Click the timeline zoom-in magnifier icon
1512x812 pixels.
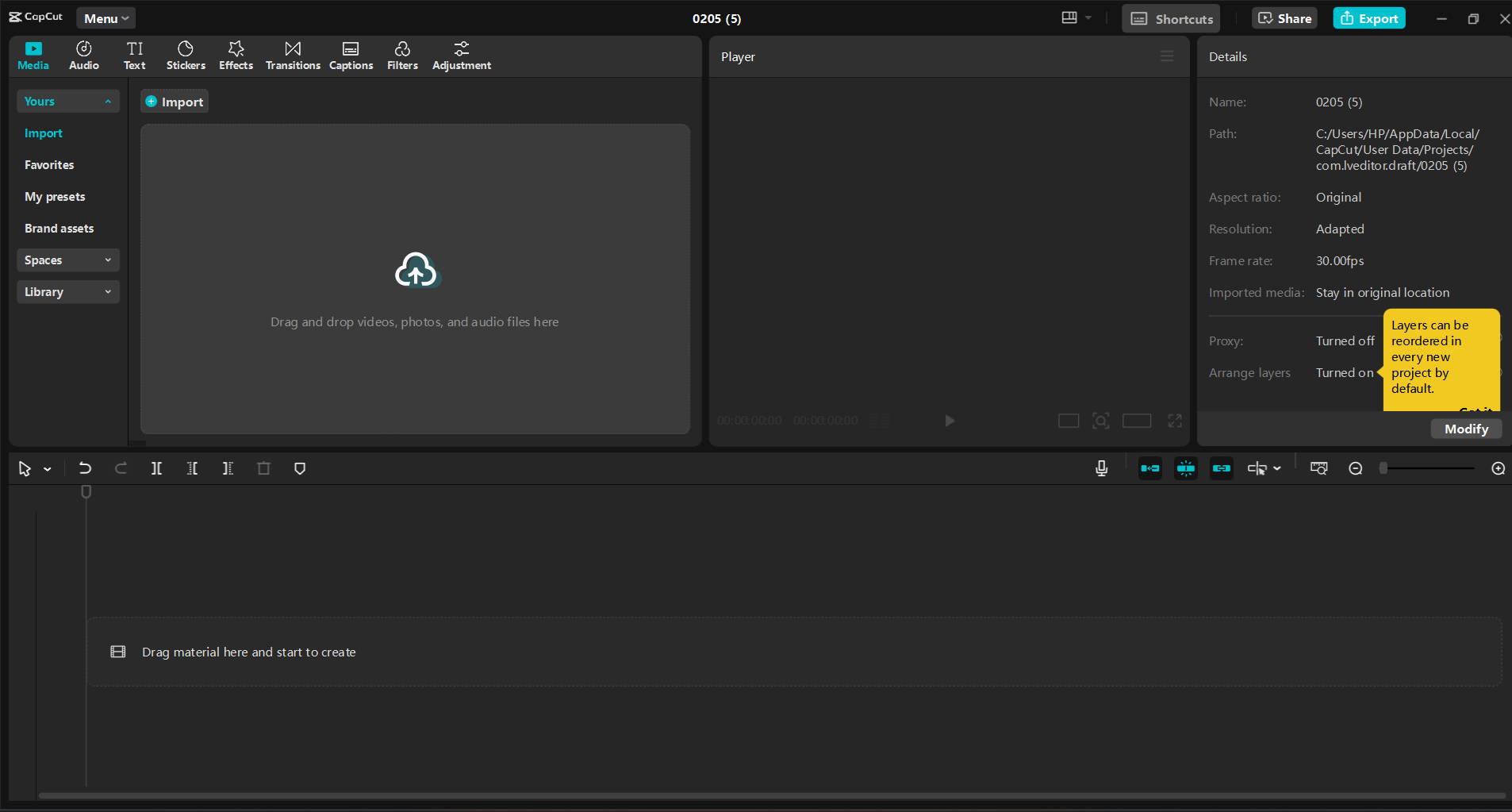pyautogui.click(x=1498, y=468)
